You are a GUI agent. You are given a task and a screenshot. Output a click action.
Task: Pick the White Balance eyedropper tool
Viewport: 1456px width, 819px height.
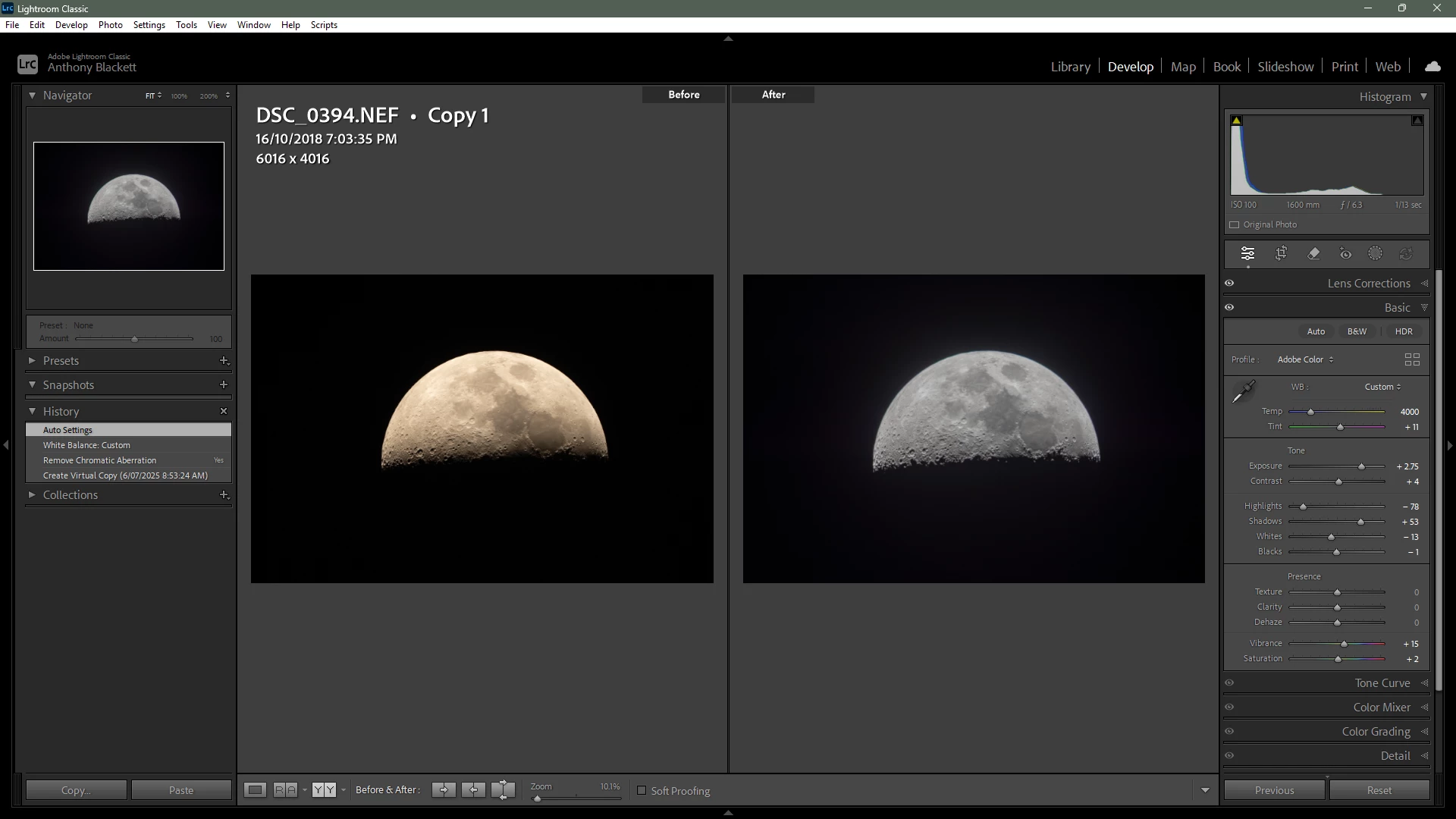1243,392
